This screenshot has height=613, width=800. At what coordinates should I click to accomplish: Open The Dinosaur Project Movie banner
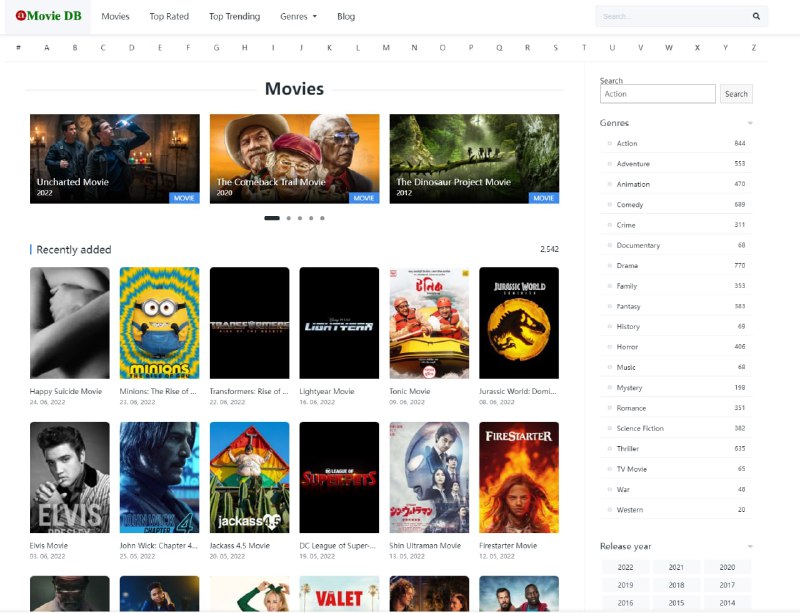click(x=474, y=159)
